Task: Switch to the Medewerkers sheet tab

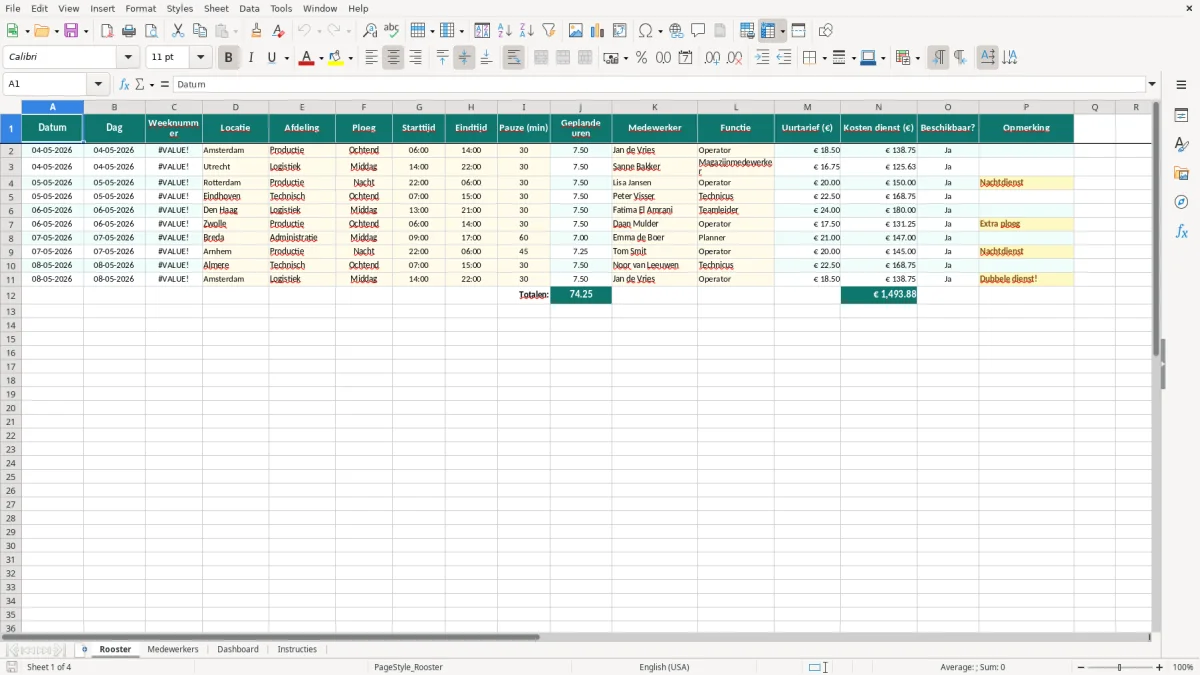Action: 173,649
